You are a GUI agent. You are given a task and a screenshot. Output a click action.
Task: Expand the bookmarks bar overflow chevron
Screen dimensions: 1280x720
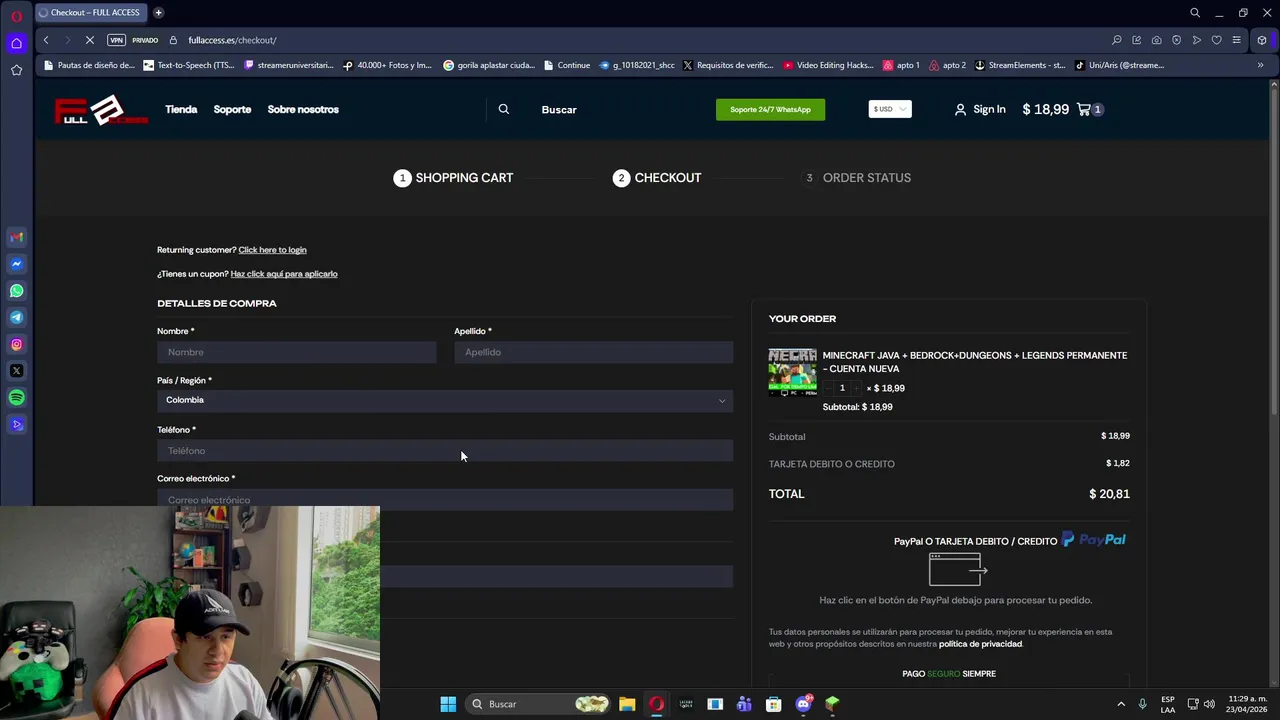coord(1260,65)
